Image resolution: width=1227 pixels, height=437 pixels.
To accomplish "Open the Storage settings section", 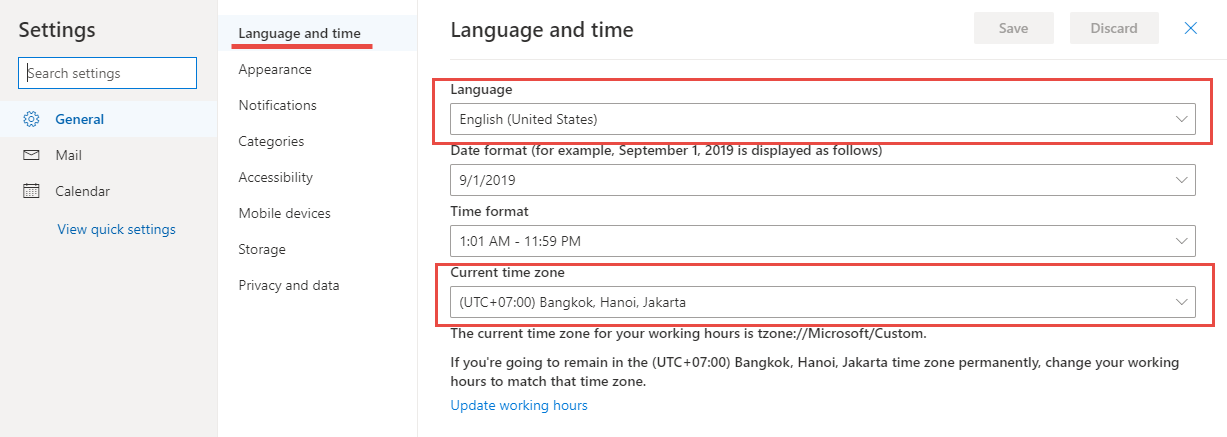I will coord(262,249).
